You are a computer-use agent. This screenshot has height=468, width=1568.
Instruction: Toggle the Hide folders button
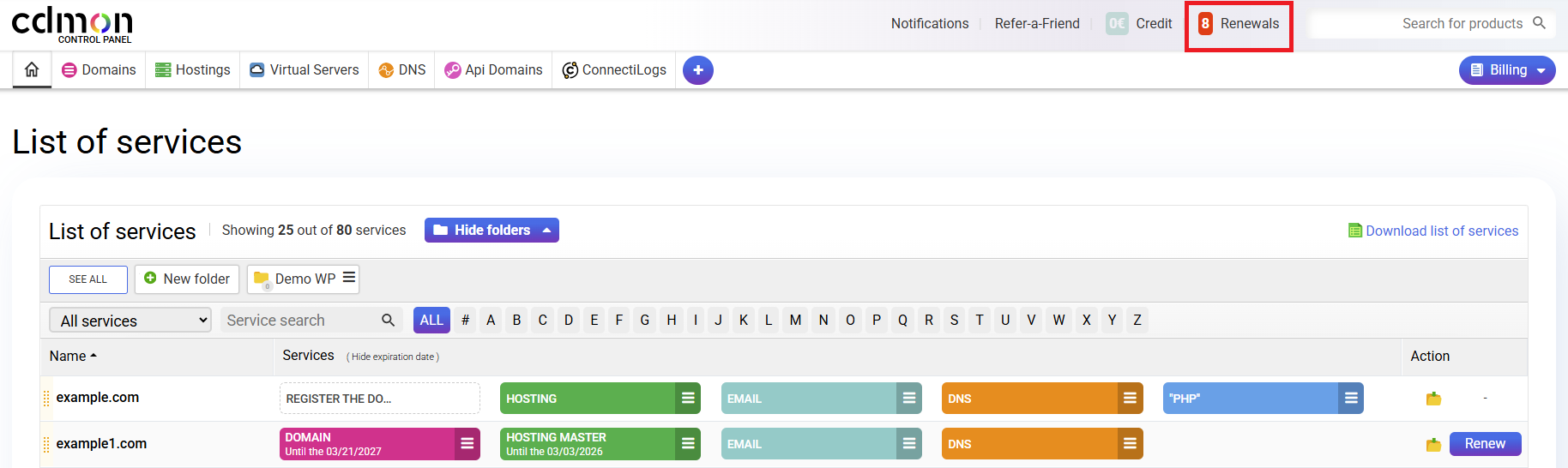tap(492, 231)
